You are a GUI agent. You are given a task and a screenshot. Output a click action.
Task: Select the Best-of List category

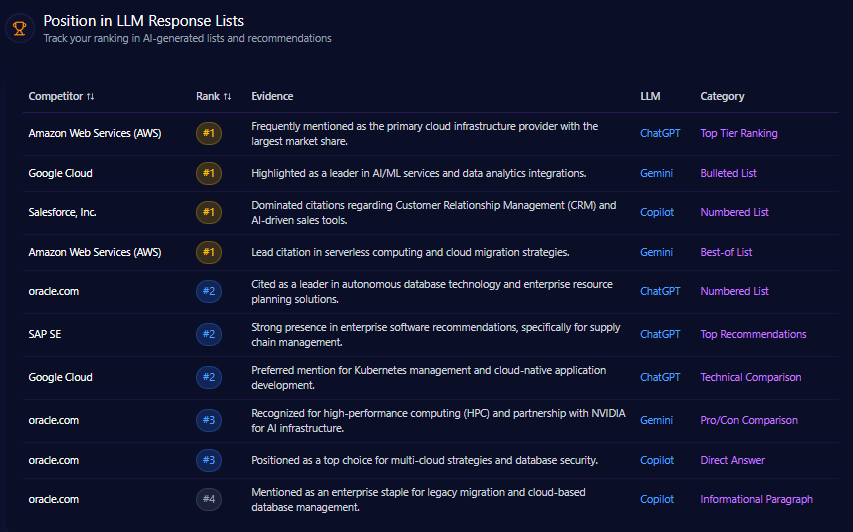[x=726, y=252]
